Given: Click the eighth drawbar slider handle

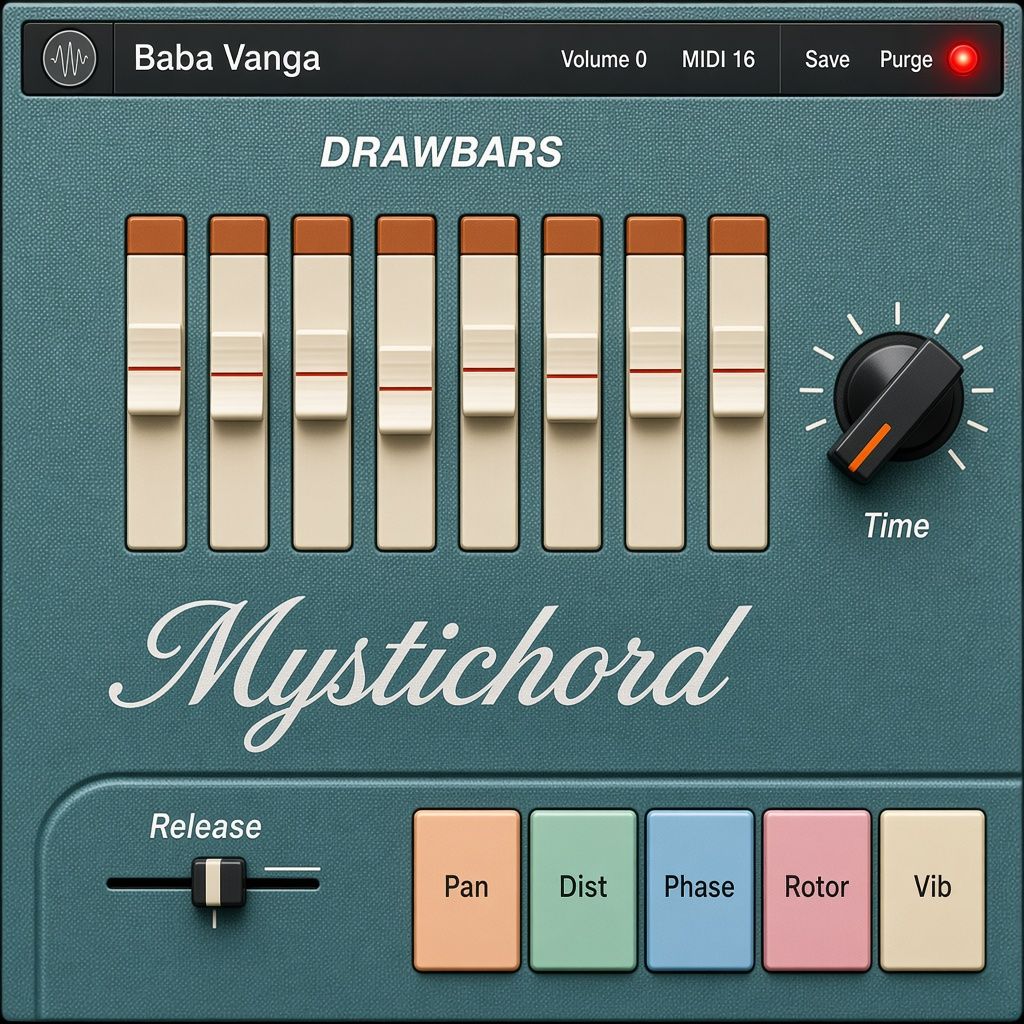Looking at the screenshot, I should (x=738, y=371).
